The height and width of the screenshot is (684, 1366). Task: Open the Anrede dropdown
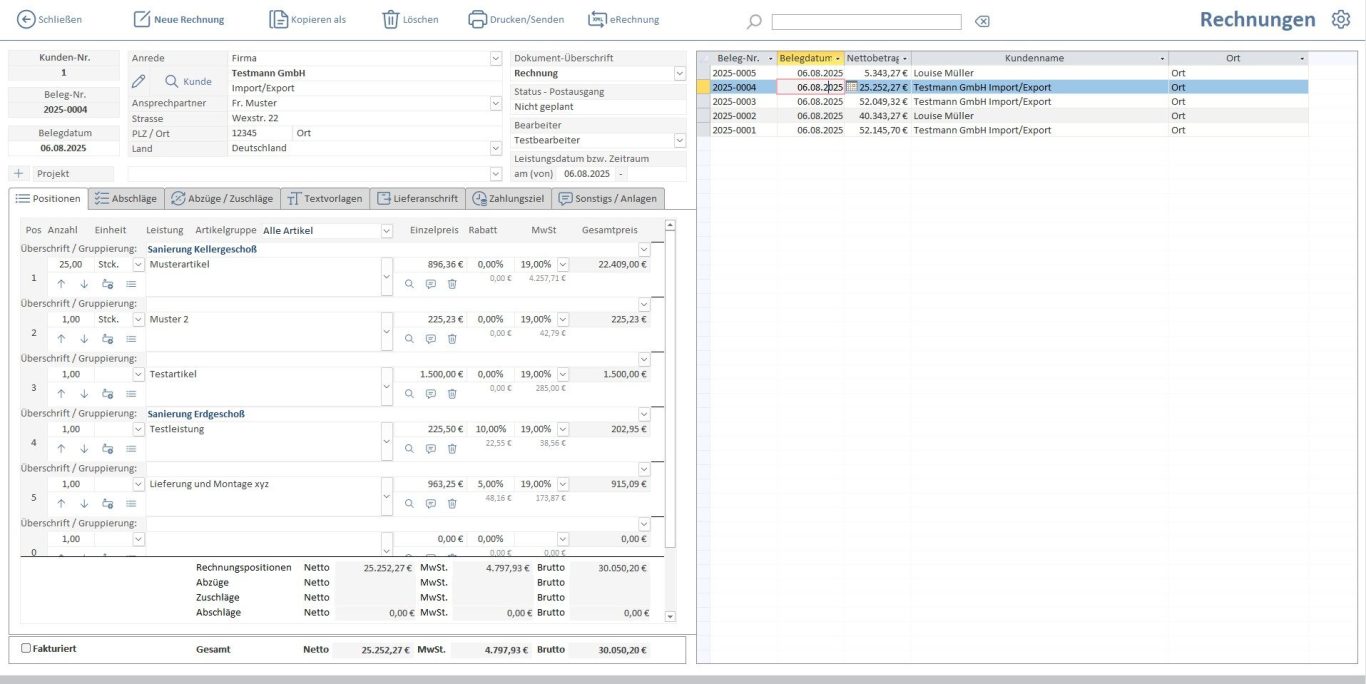click(496, 58)
